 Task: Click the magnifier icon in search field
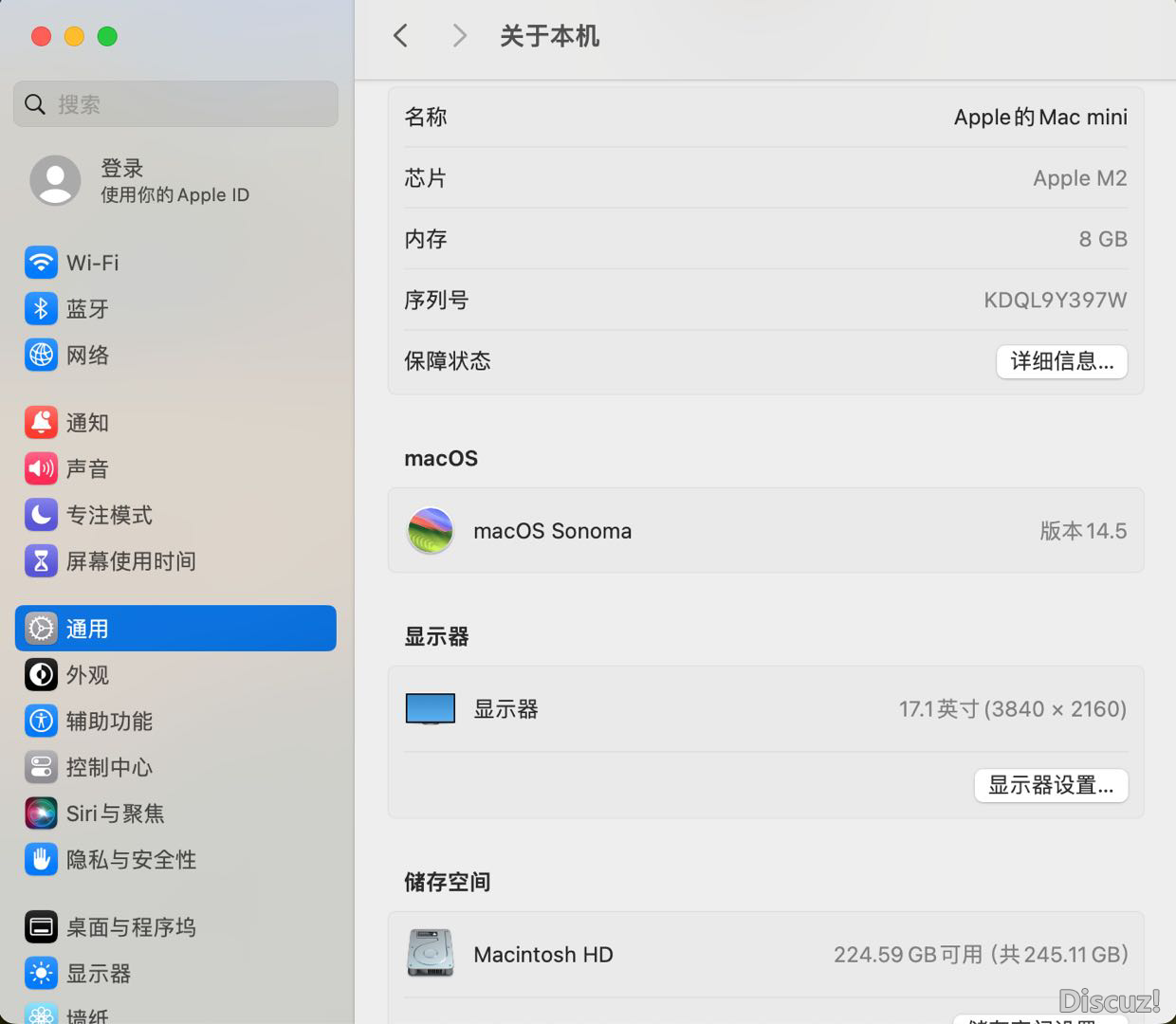[35, 104]
